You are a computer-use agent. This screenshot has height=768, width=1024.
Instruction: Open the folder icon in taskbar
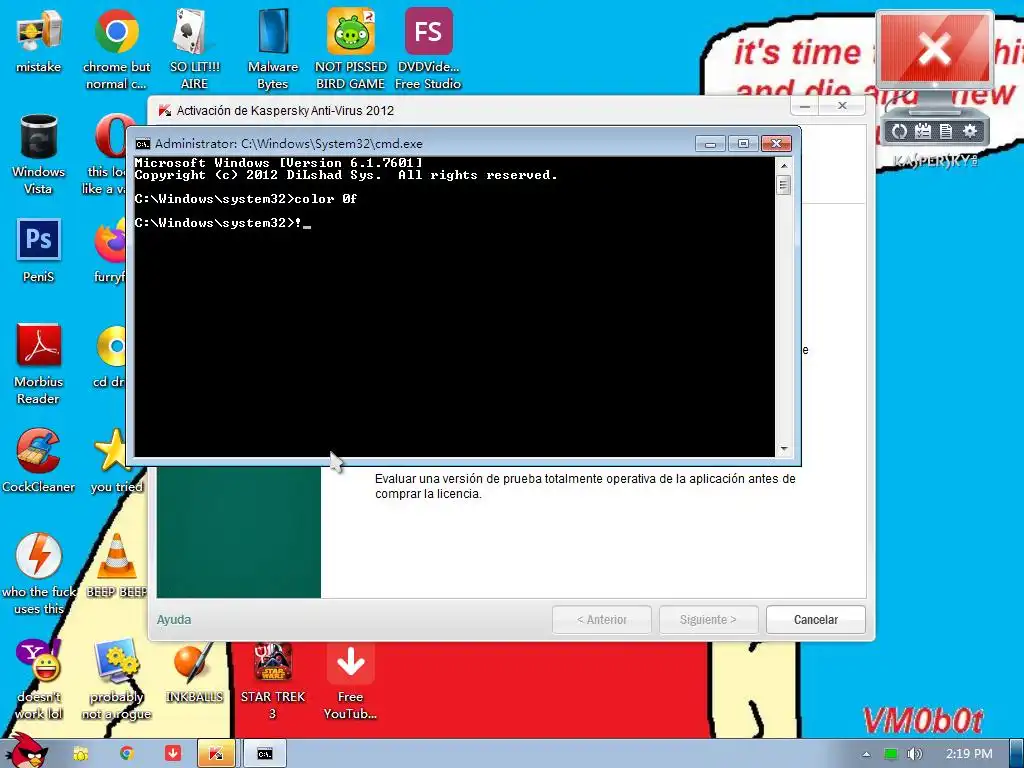pos(81,754)
